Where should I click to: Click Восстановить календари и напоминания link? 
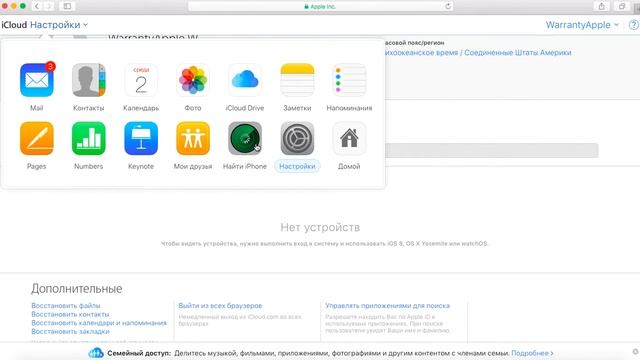pyautogui.click(x=99, y=323)
